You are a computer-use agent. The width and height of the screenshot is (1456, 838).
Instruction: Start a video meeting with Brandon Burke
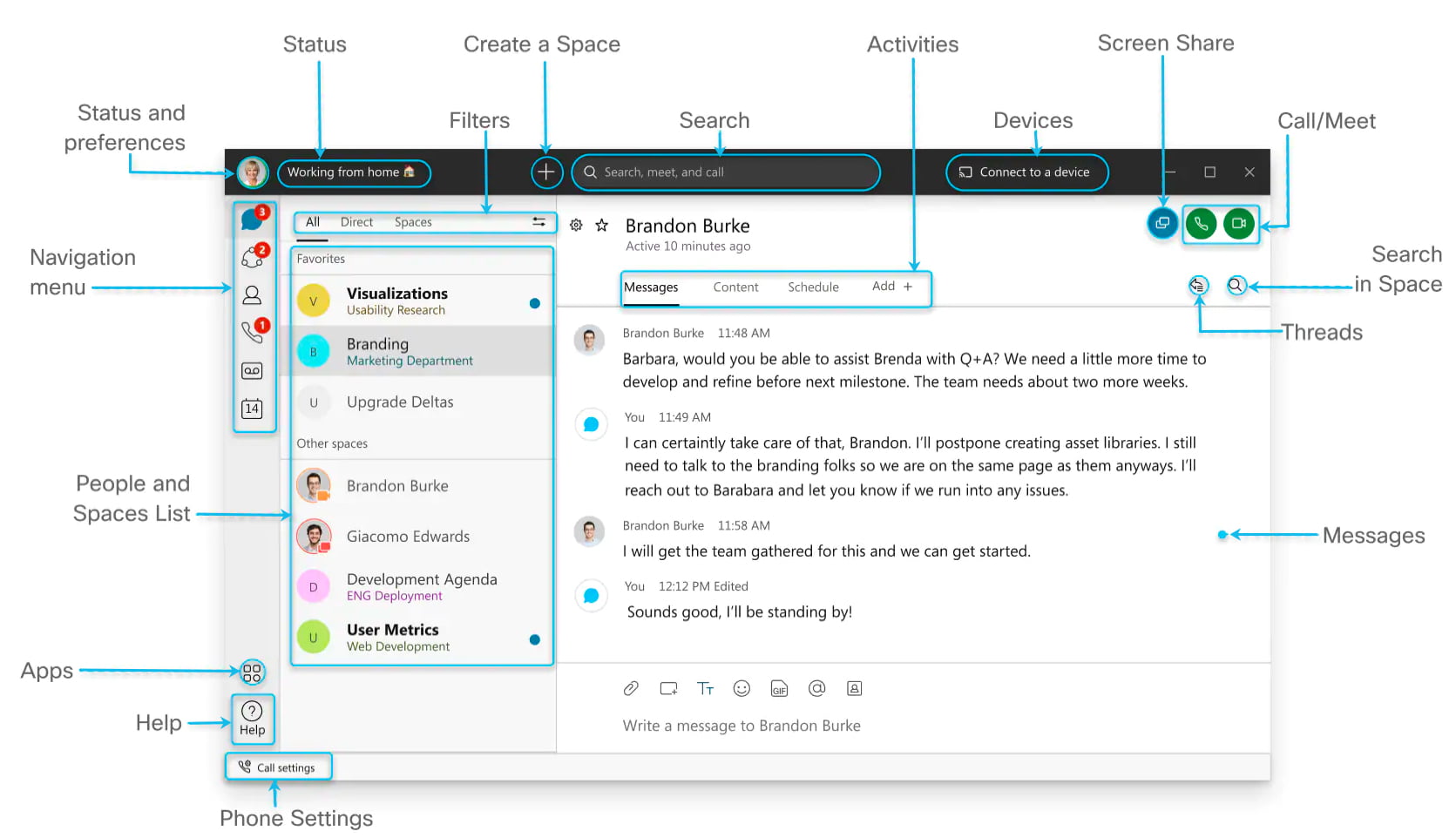coord(1238,224)
